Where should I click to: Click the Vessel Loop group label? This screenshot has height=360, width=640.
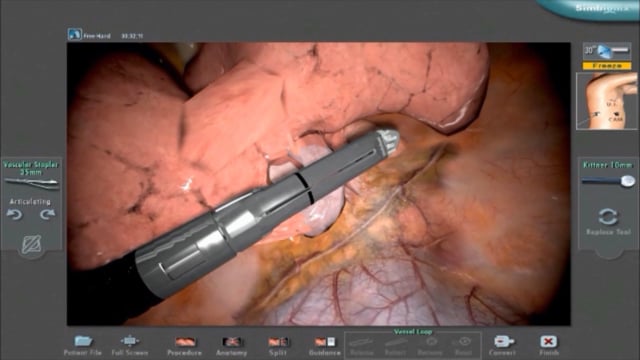click(413, 331)
